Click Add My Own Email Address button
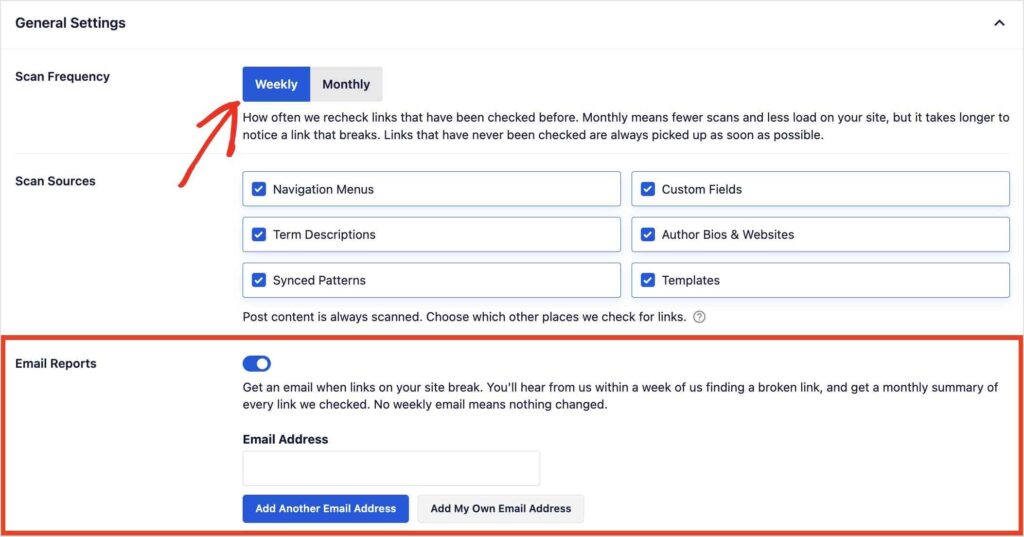1024x537 pixels. pyautogui.click(x=500, y=508)
